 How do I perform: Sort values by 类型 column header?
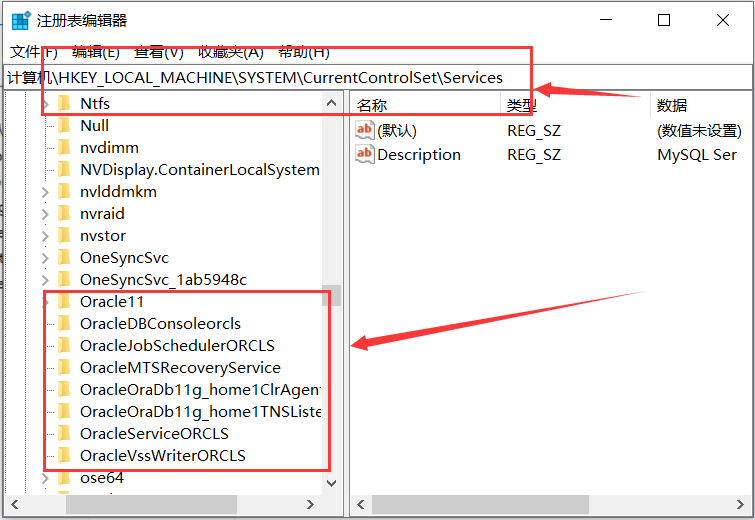click(575, 105)
